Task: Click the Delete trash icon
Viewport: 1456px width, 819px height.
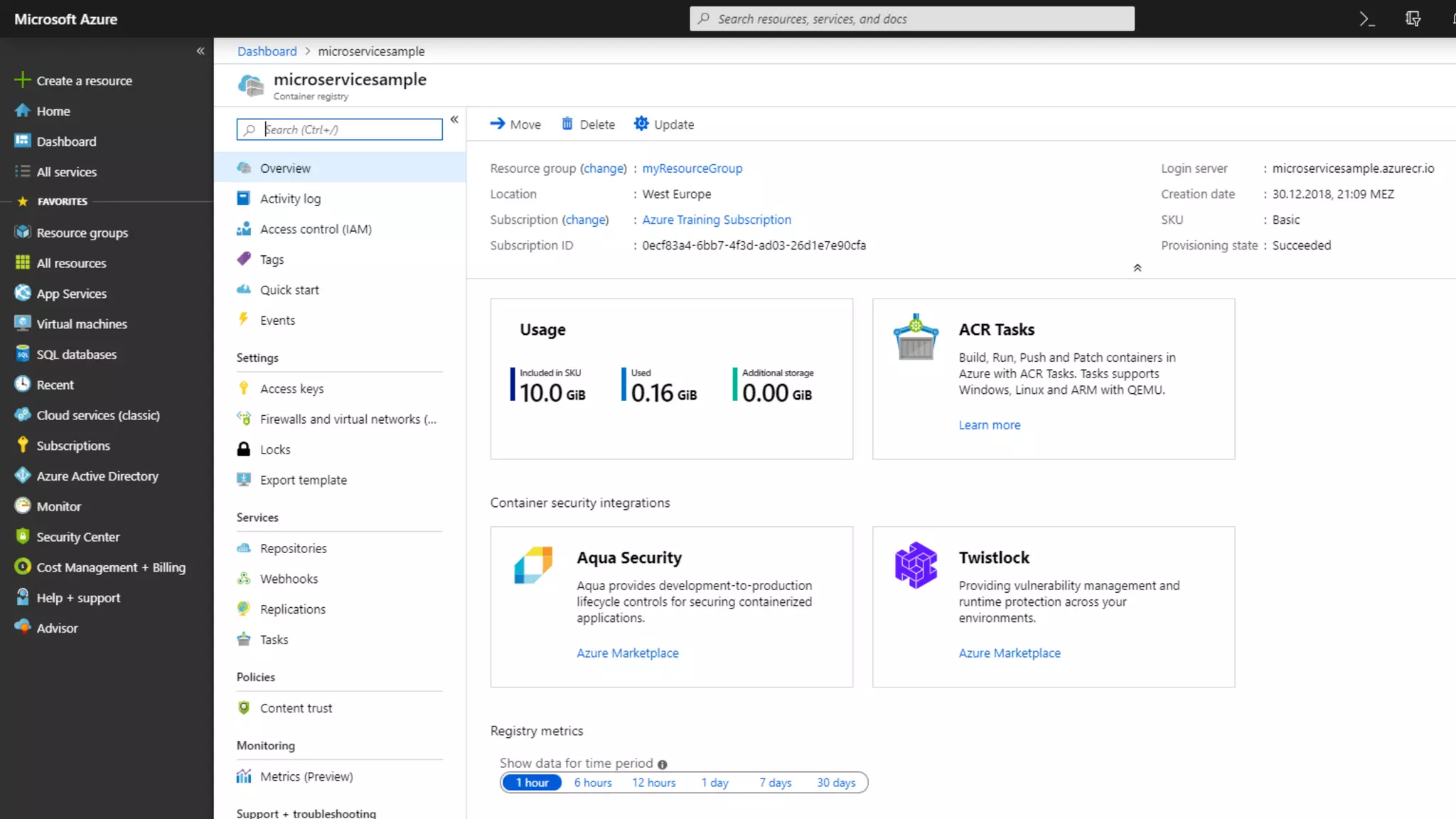Action: 567,124
